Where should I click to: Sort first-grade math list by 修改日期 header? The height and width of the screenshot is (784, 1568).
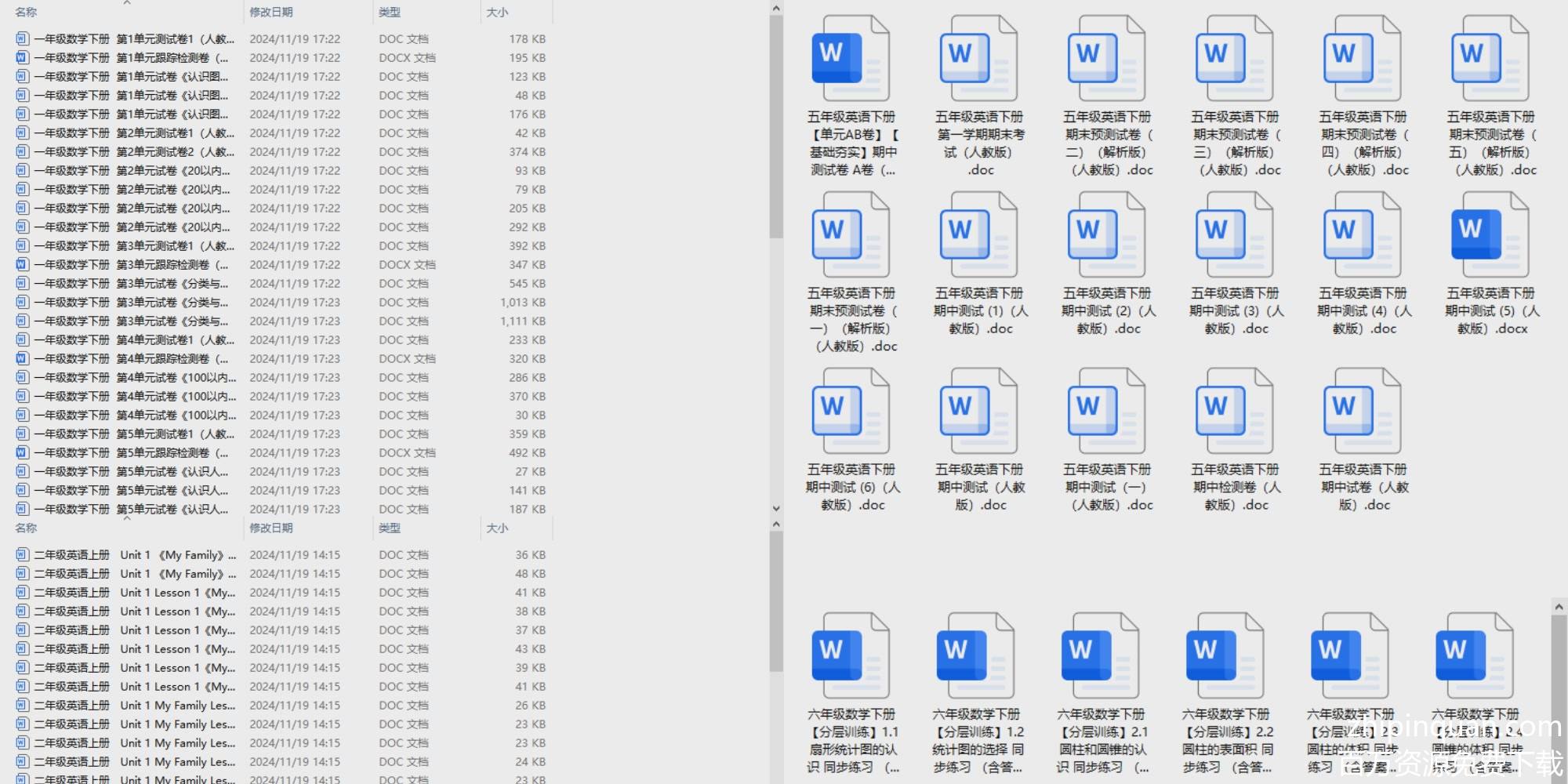pyautogui.click(x=271, y=13)
